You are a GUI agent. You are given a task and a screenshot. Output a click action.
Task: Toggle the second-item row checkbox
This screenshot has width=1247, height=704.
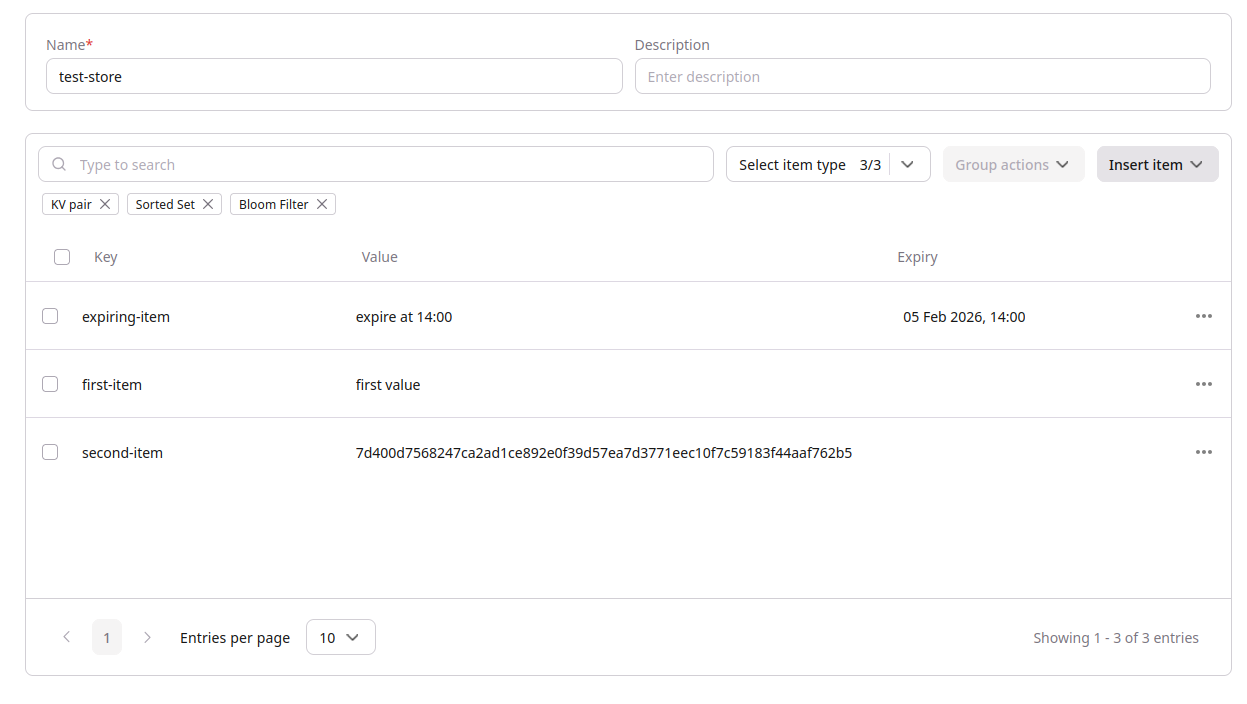click(50, 452)
